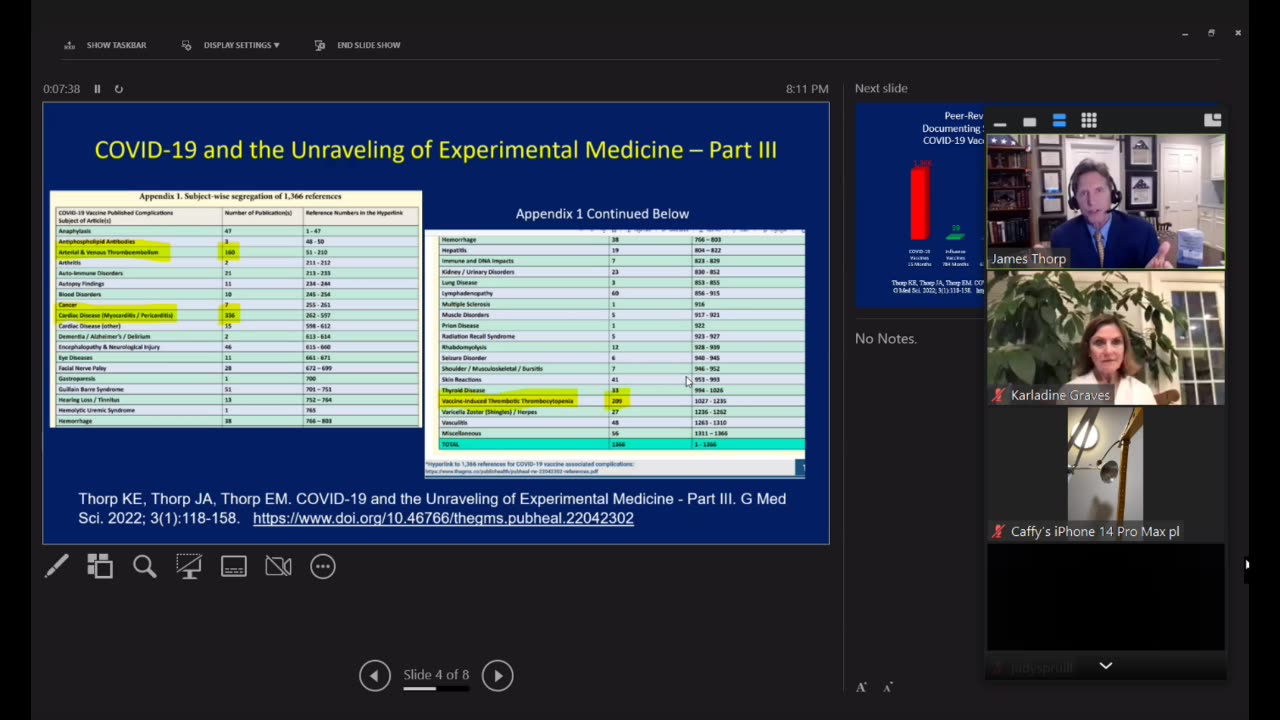Click the Thorp KE citation text on slide
The height and width of the screenshot is (720, 1280).
[x=432, y=508]
